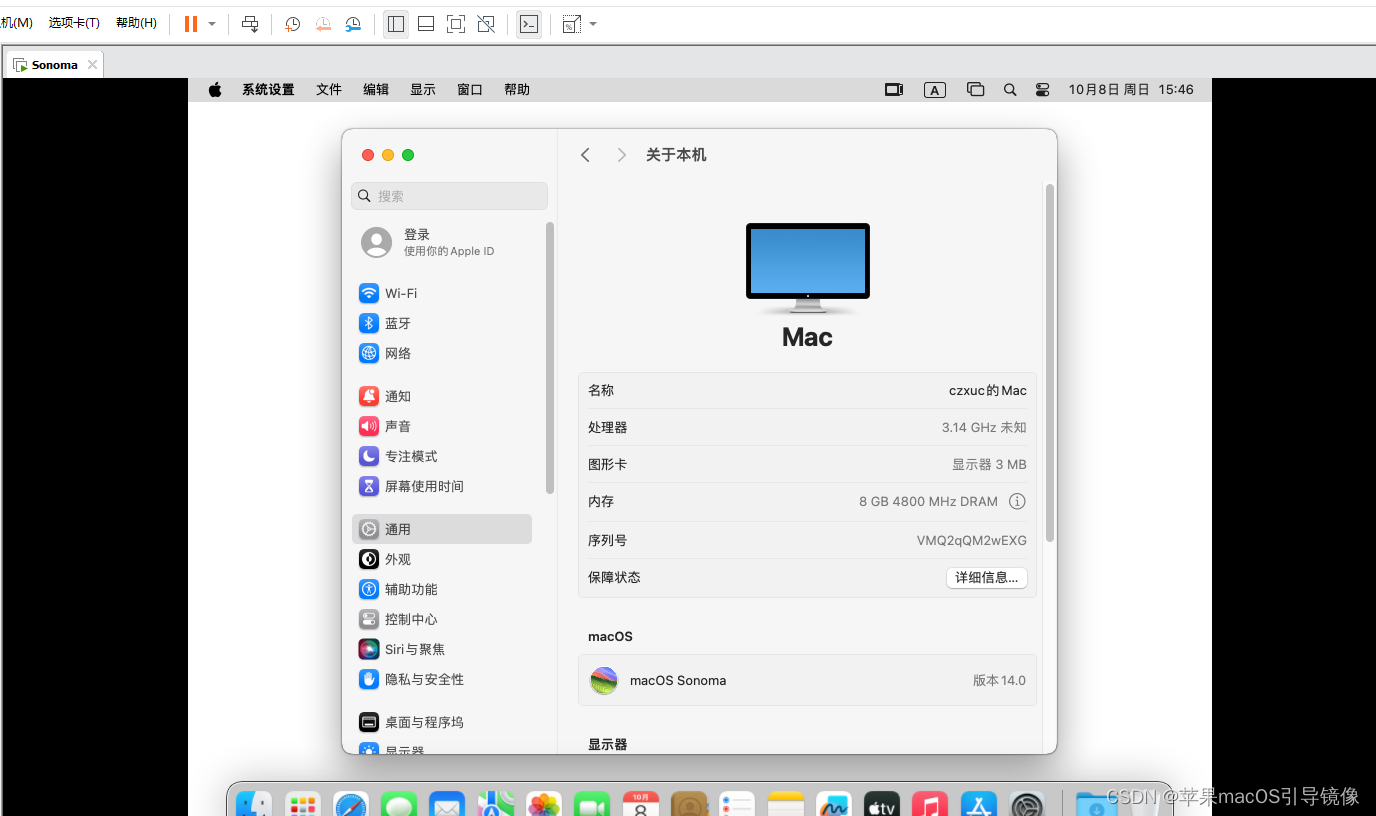
Task: Go forward with the right chevron
Action: point(622,155)
